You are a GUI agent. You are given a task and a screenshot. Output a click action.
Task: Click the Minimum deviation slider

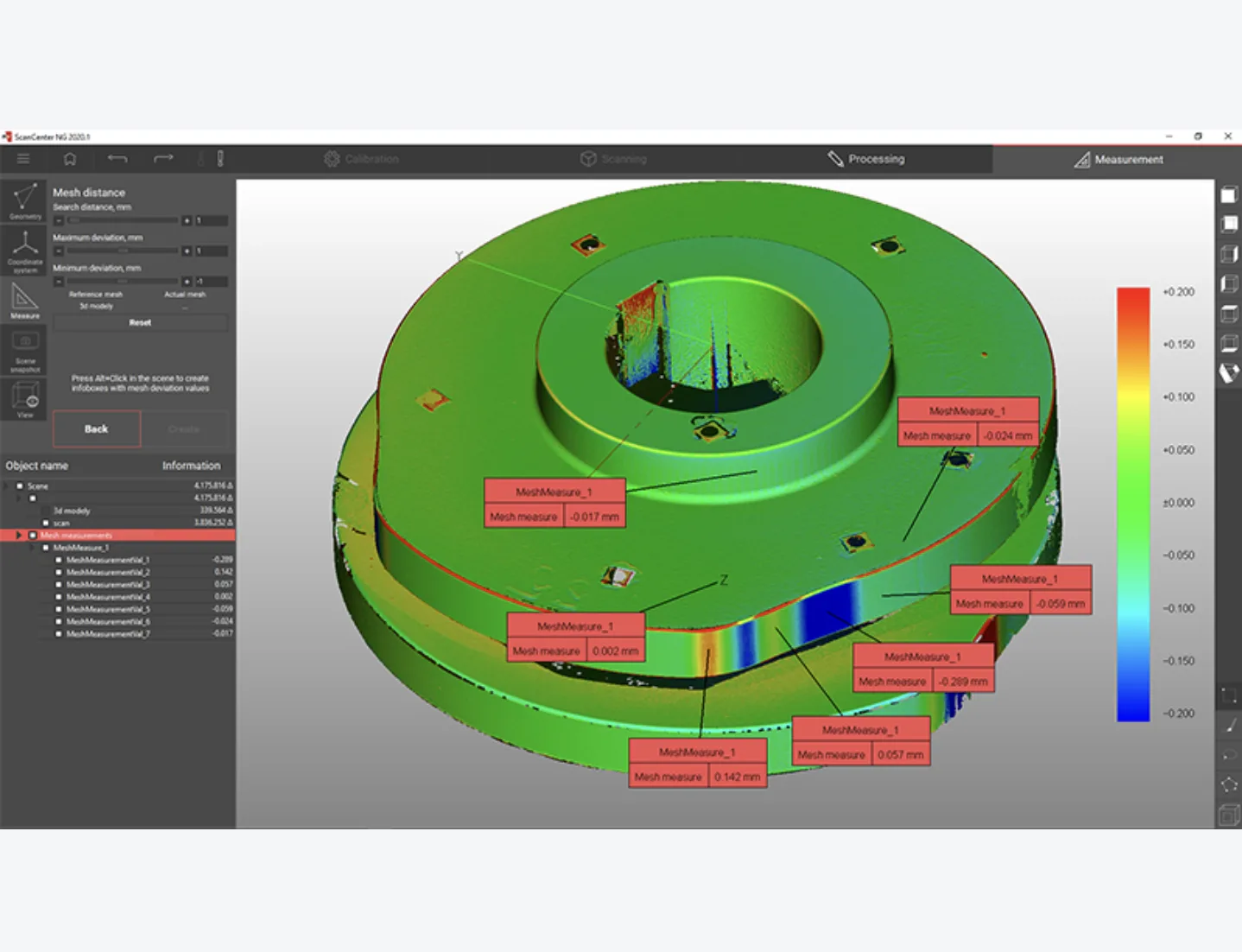(x=123, y=282)
